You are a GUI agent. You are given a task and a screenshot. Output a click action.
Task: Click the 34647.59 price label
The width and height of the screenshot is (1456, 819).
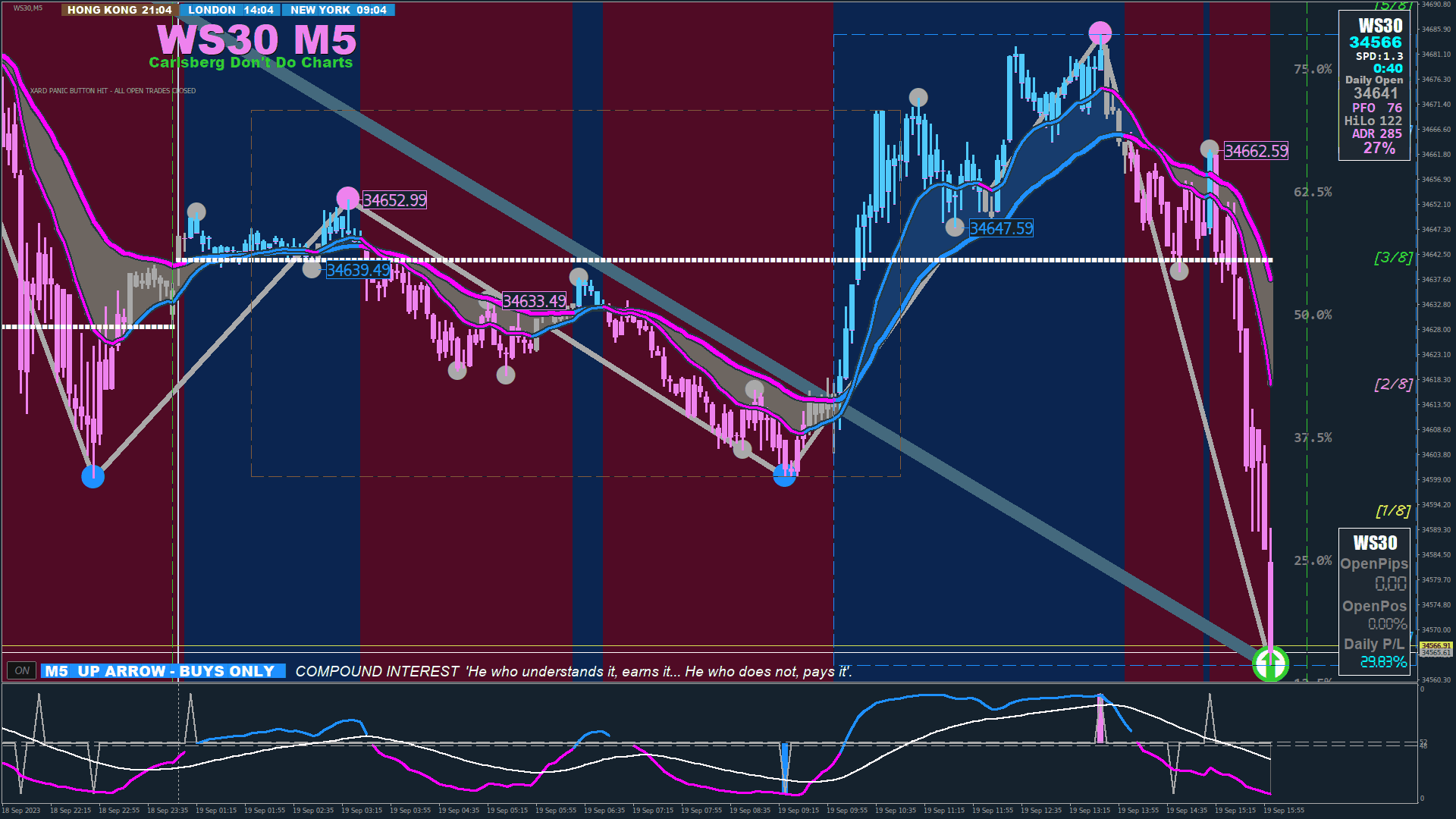tap(1001, 228)
